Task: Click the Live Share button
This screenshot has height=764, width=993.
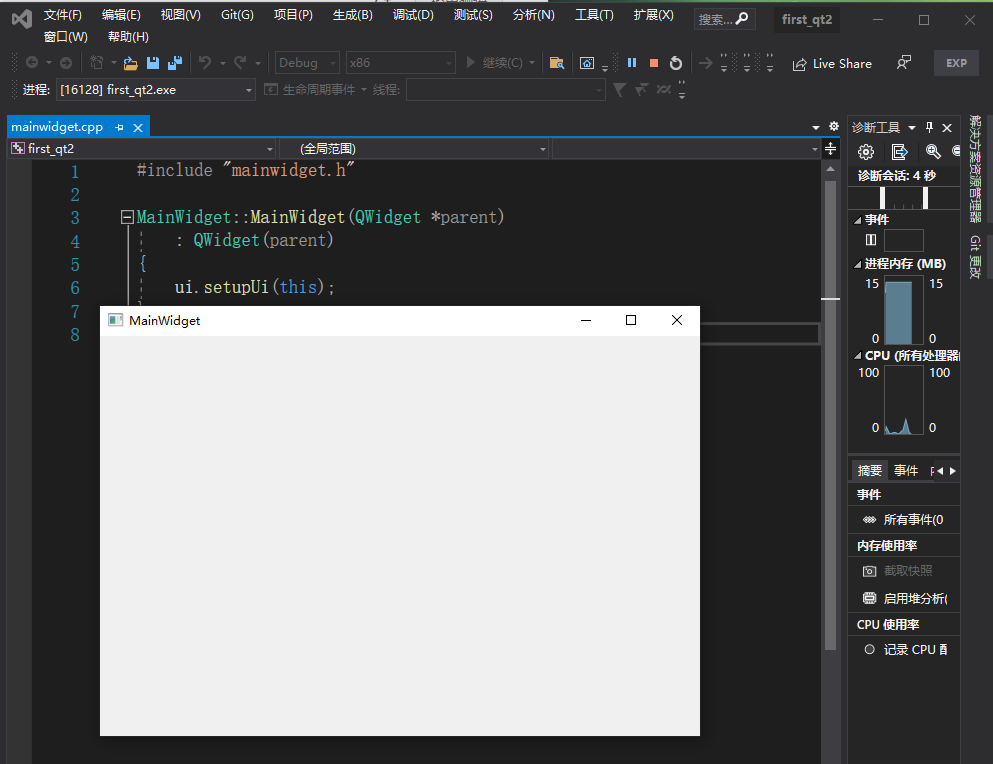Action: point(832,63)
